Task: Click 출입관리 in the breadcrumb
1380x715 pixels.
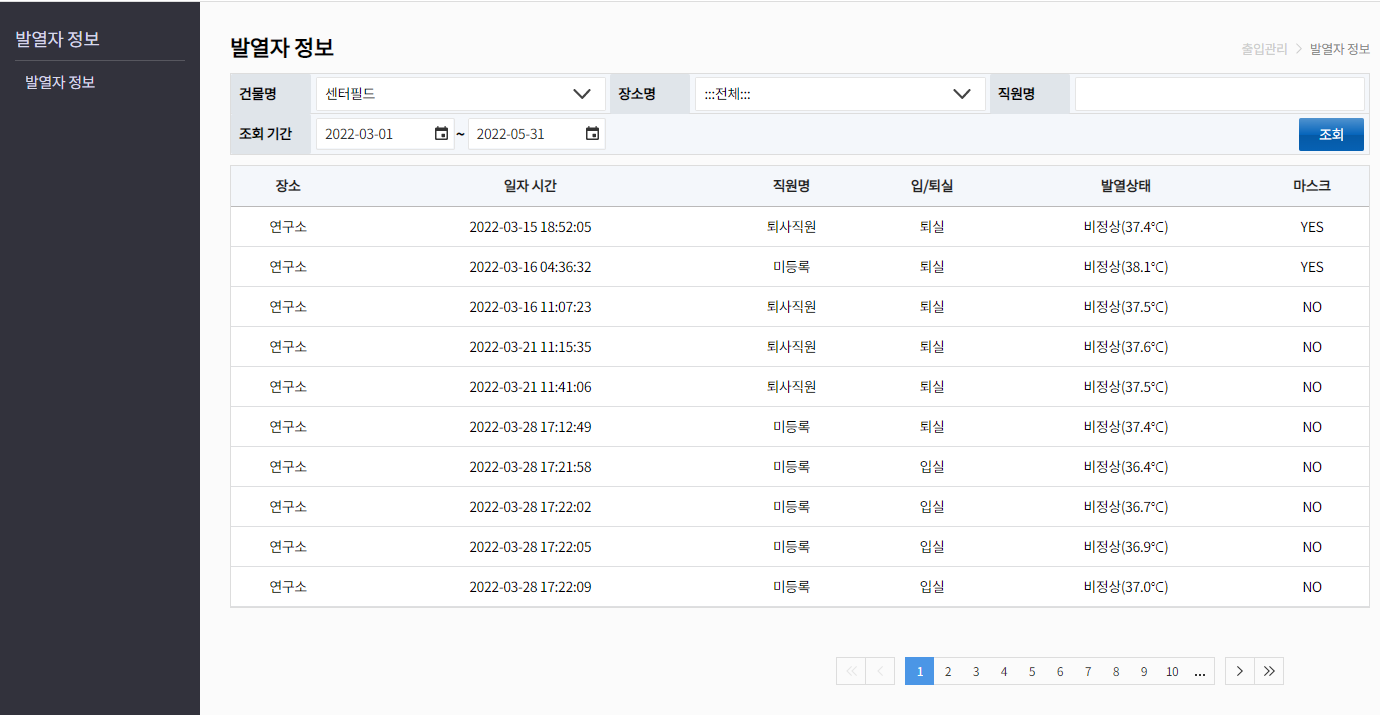Action: point(1264,48)
